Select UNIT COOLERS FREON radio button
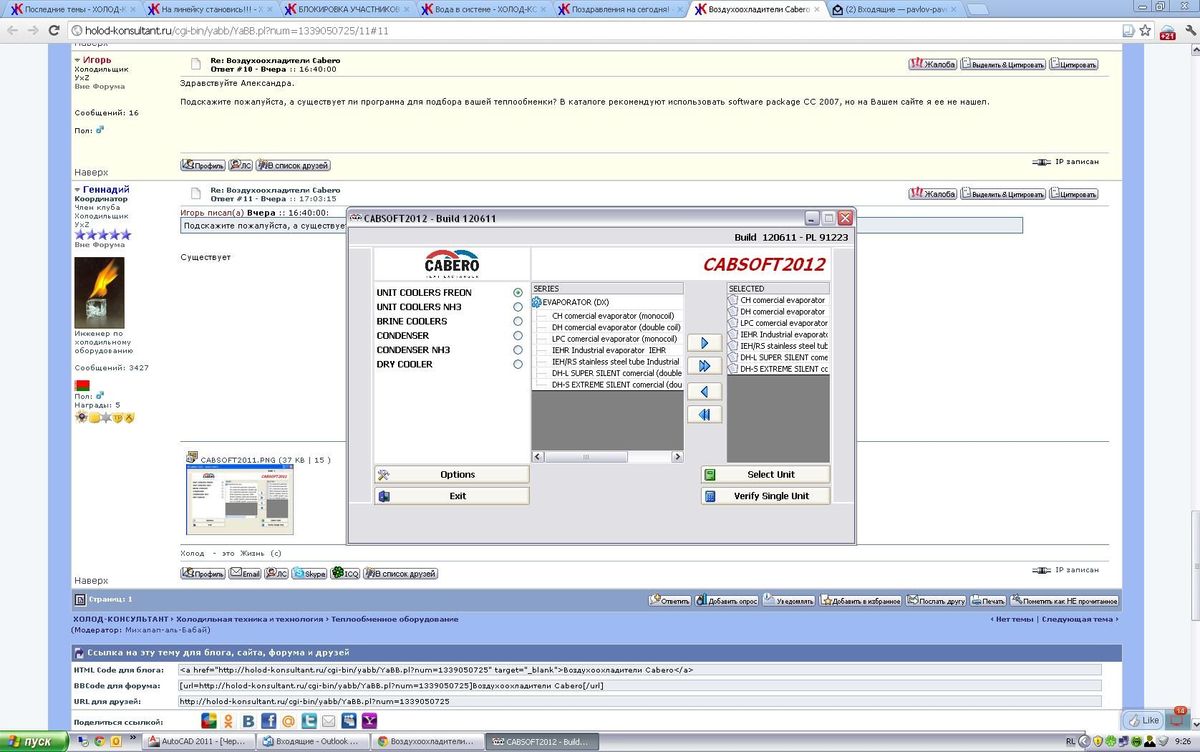 (518, 293)
